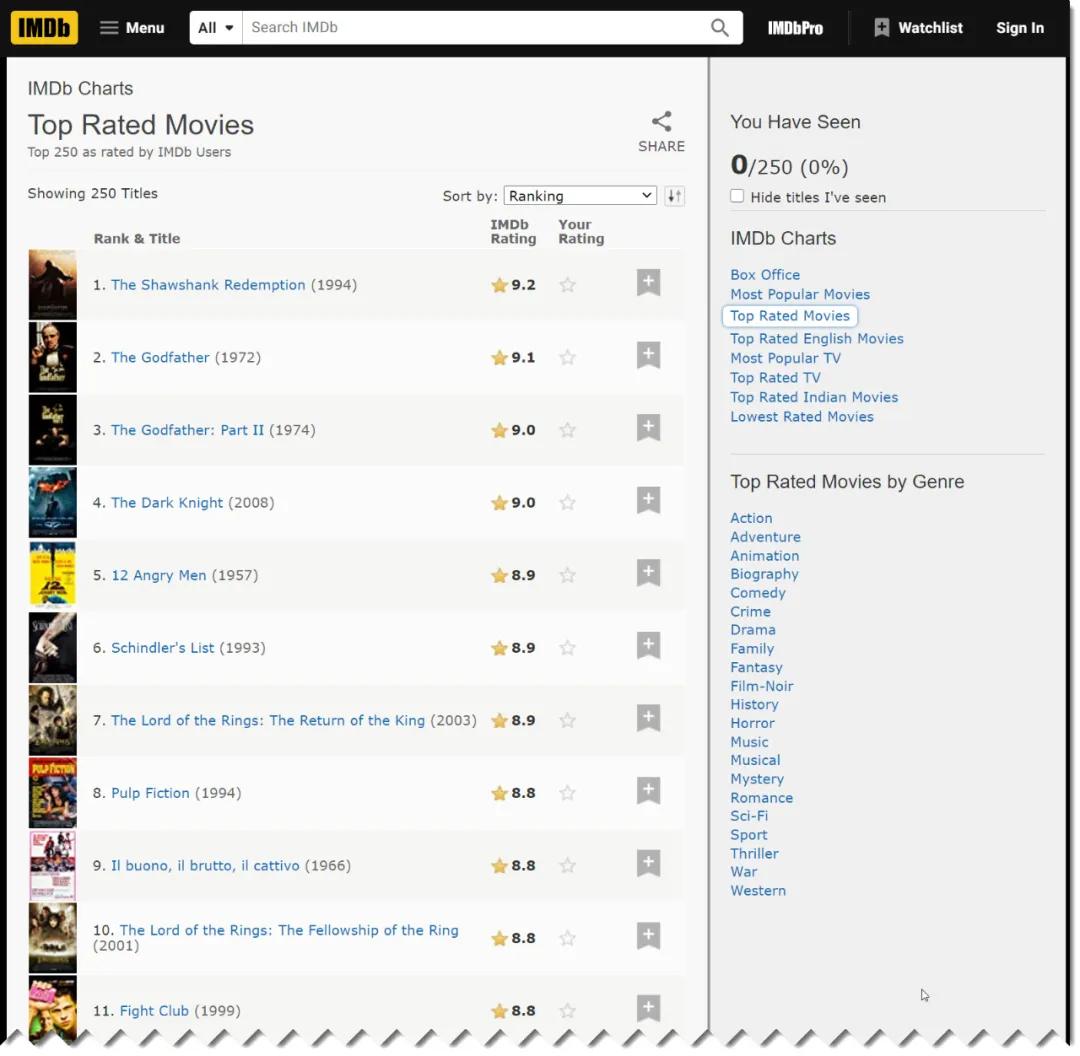Open Fight Club title link

(154, 1011)
